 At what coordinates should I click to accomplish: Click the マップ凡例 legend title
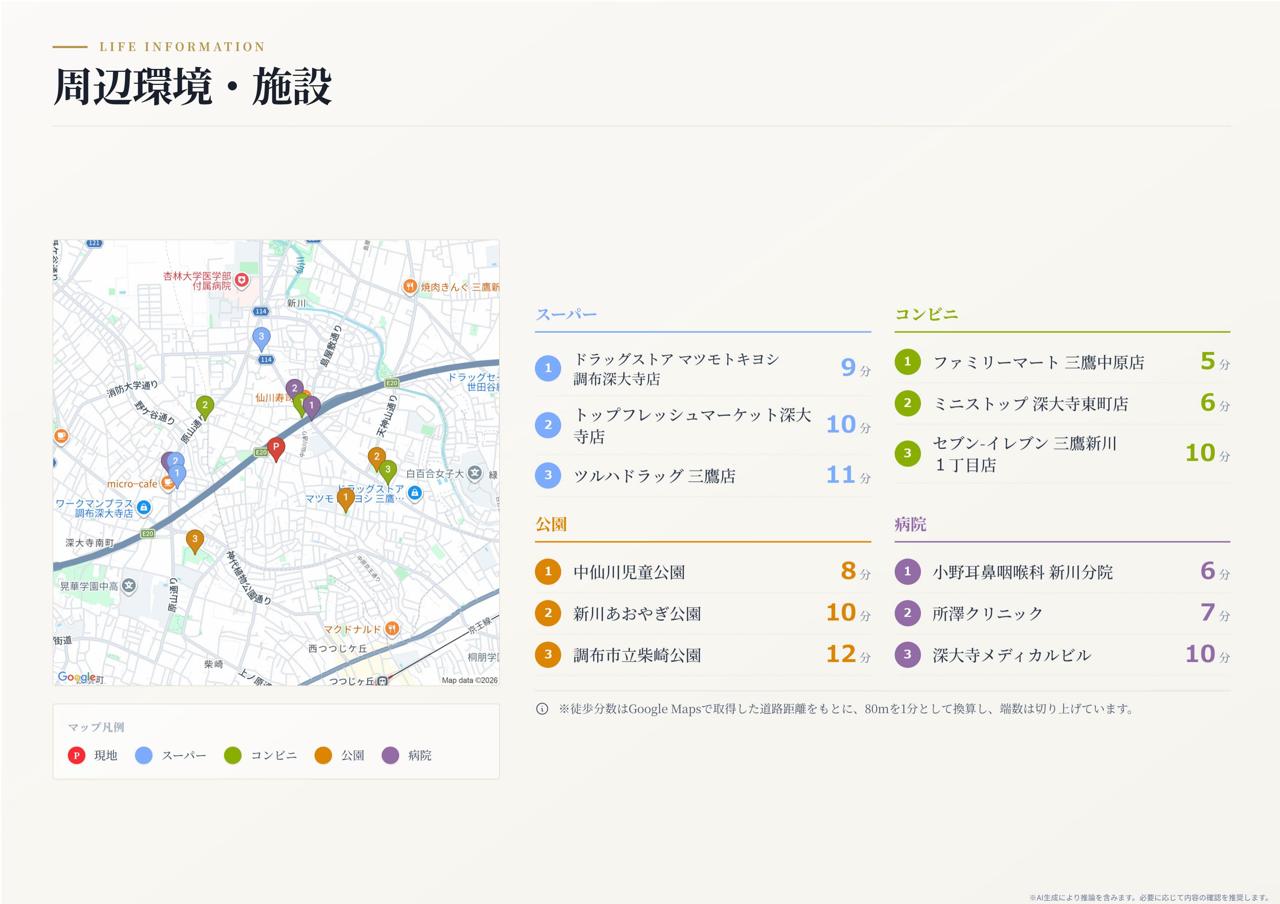tap(96, 727)
